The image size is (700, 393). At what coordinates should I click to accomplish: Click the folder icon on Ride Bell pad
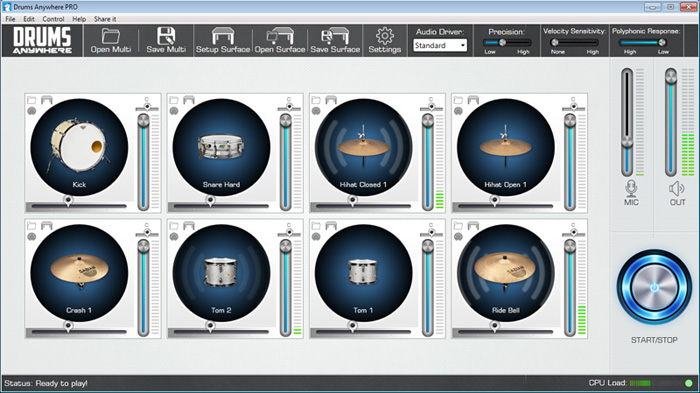coord(458,226)
